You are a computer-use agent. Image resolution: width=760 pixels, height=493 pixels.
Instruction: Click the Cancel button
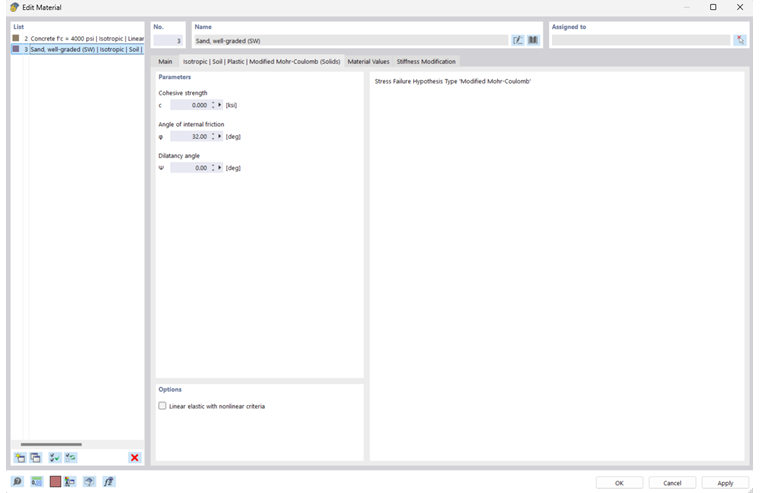[672, 483]
